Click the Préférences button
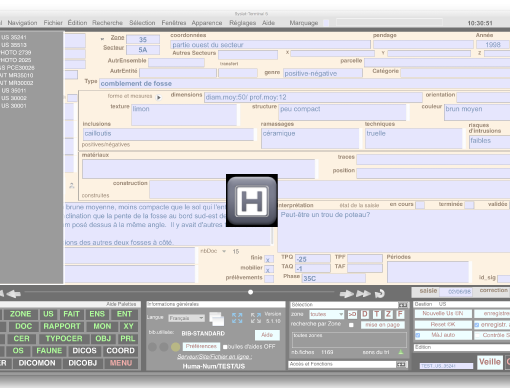Viewport: 510px width, 388px height. (201, 346)
